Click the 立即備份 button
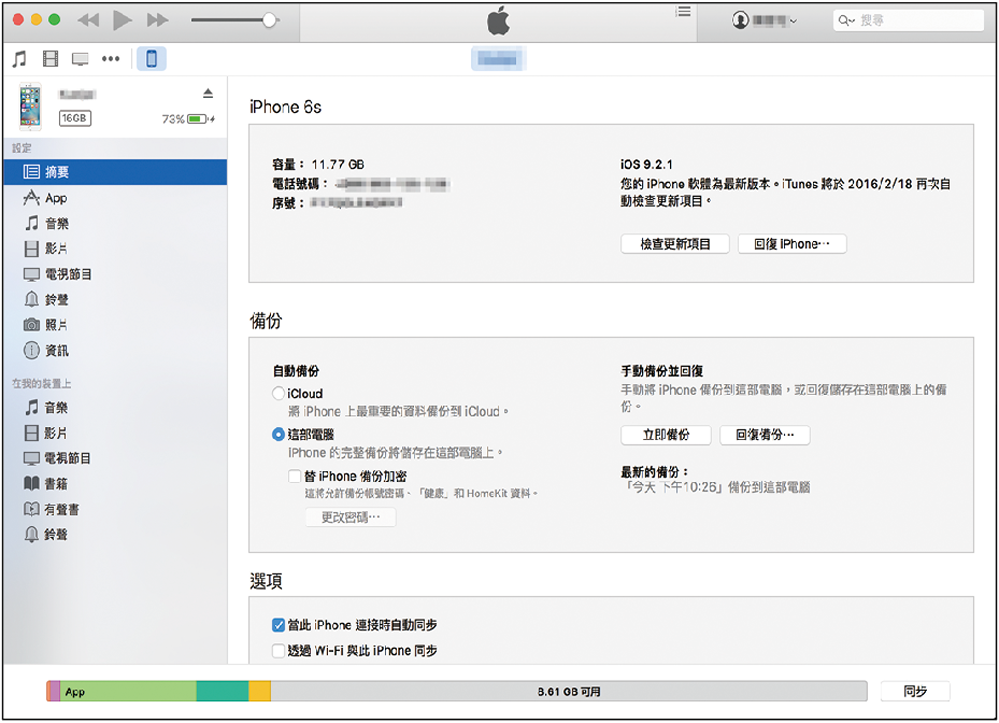Image resolution: width=999 pixels, height=723 pixels. click(x=666, y=435)
